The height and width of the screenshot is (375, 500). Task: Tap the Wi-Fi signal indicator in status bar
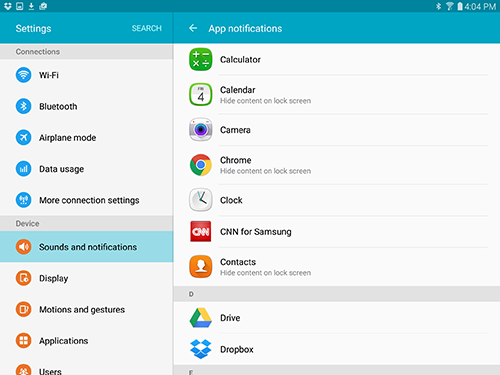coord(450,6)
